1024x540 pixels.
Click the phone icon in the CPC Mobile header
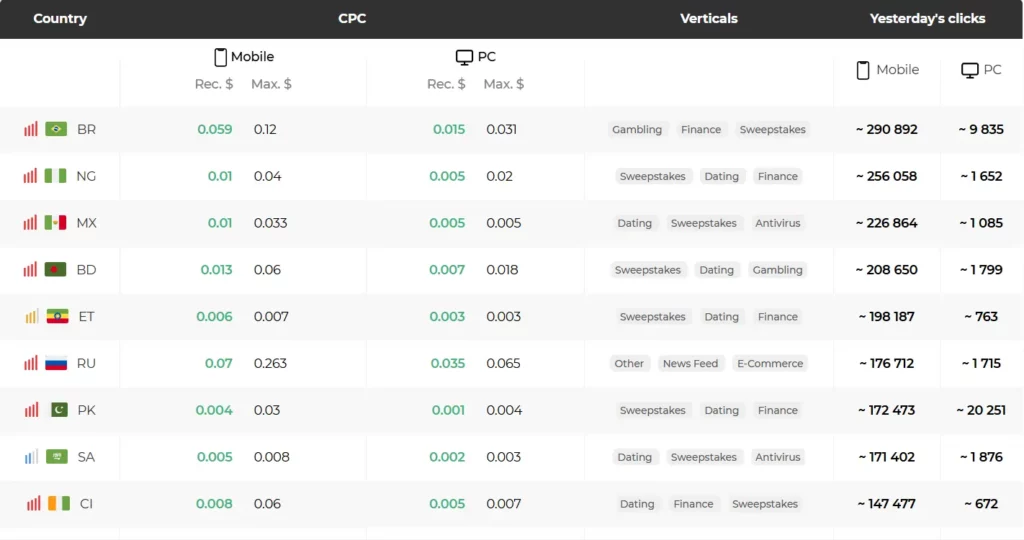click(x=221, y=57)
